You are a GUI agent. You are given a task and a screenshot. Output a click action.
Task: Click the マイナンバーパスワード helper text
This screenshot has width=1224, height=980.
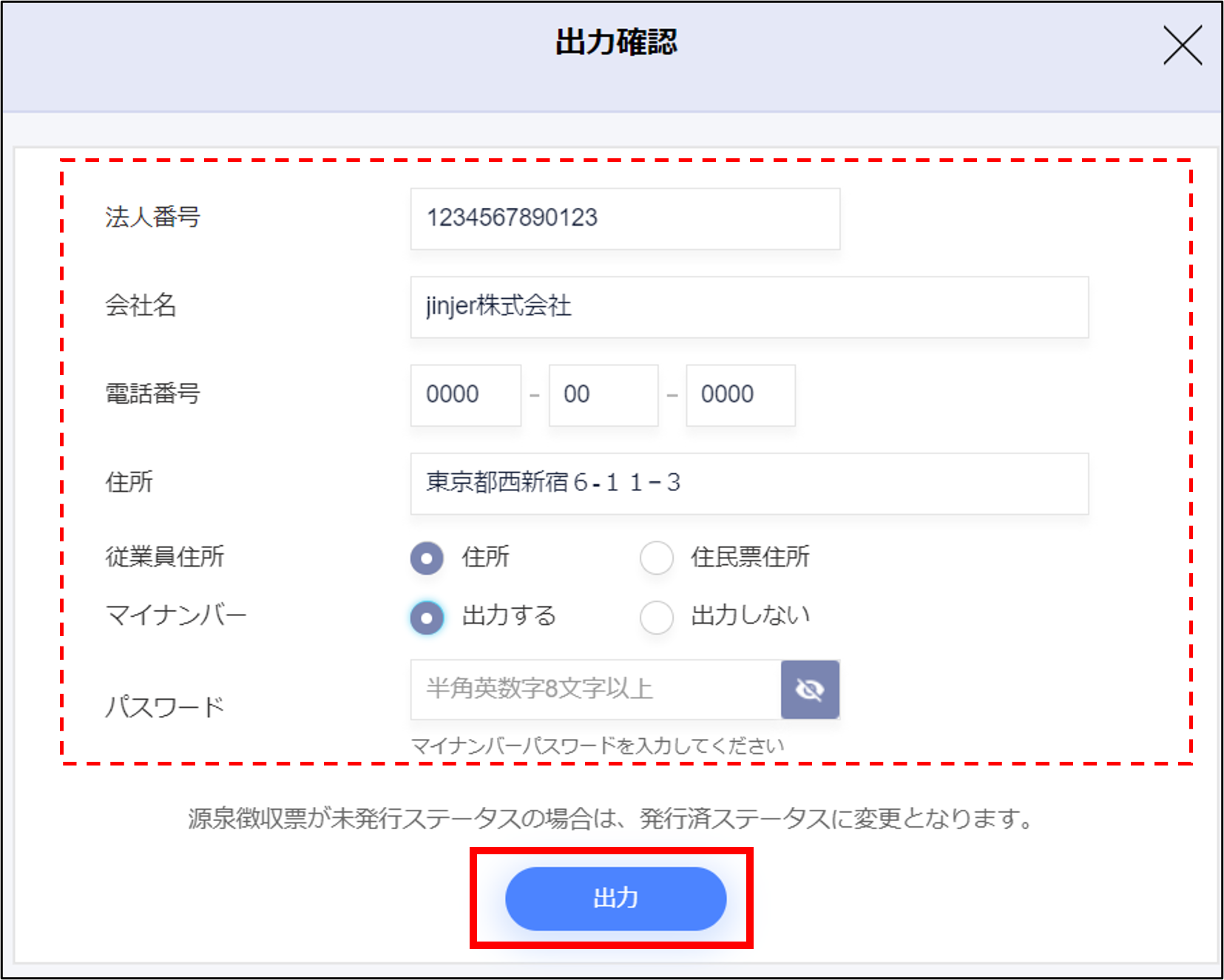click(x=597, y=746)
